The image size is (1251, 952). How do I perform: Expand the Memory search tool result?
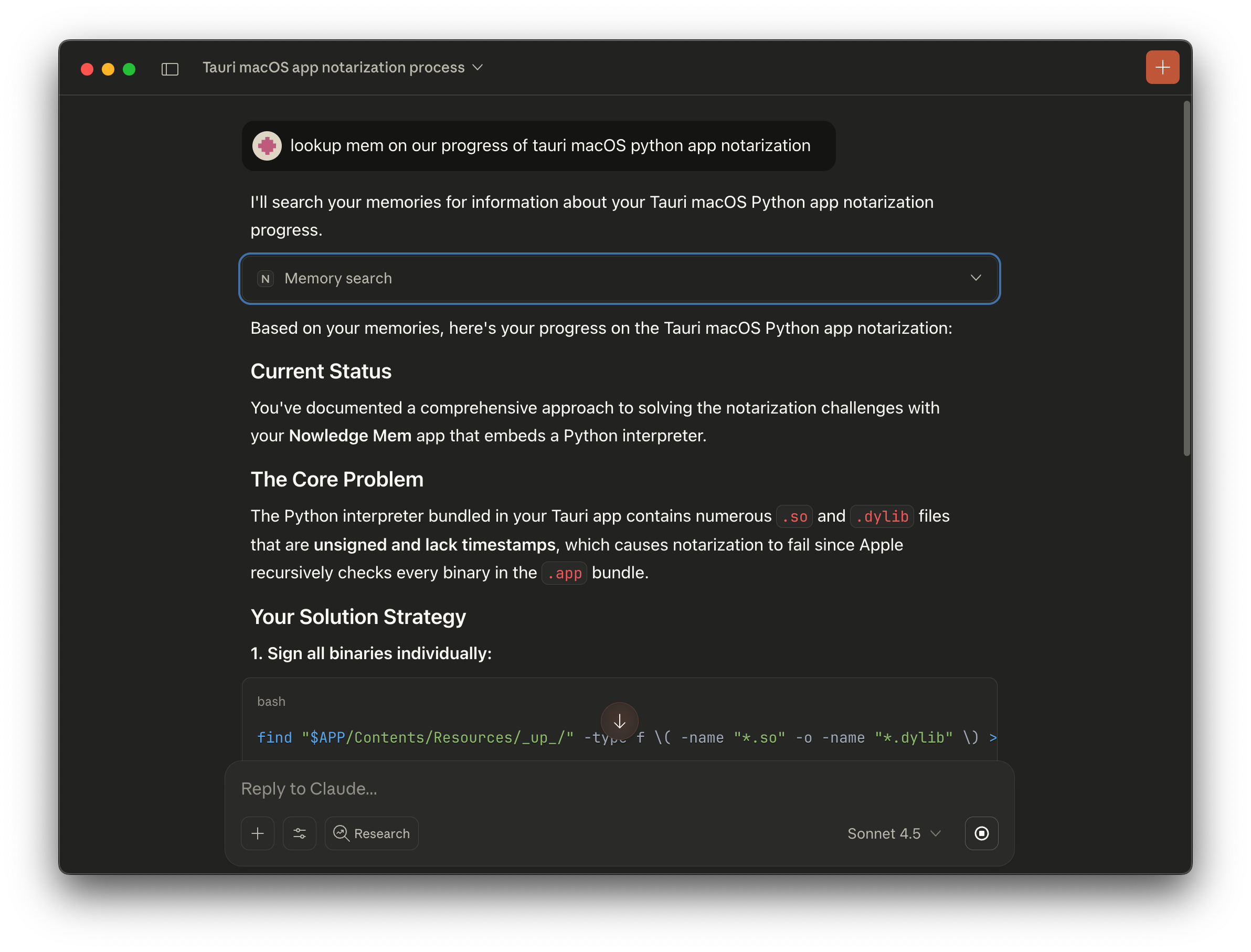click(x=975, y=278)
